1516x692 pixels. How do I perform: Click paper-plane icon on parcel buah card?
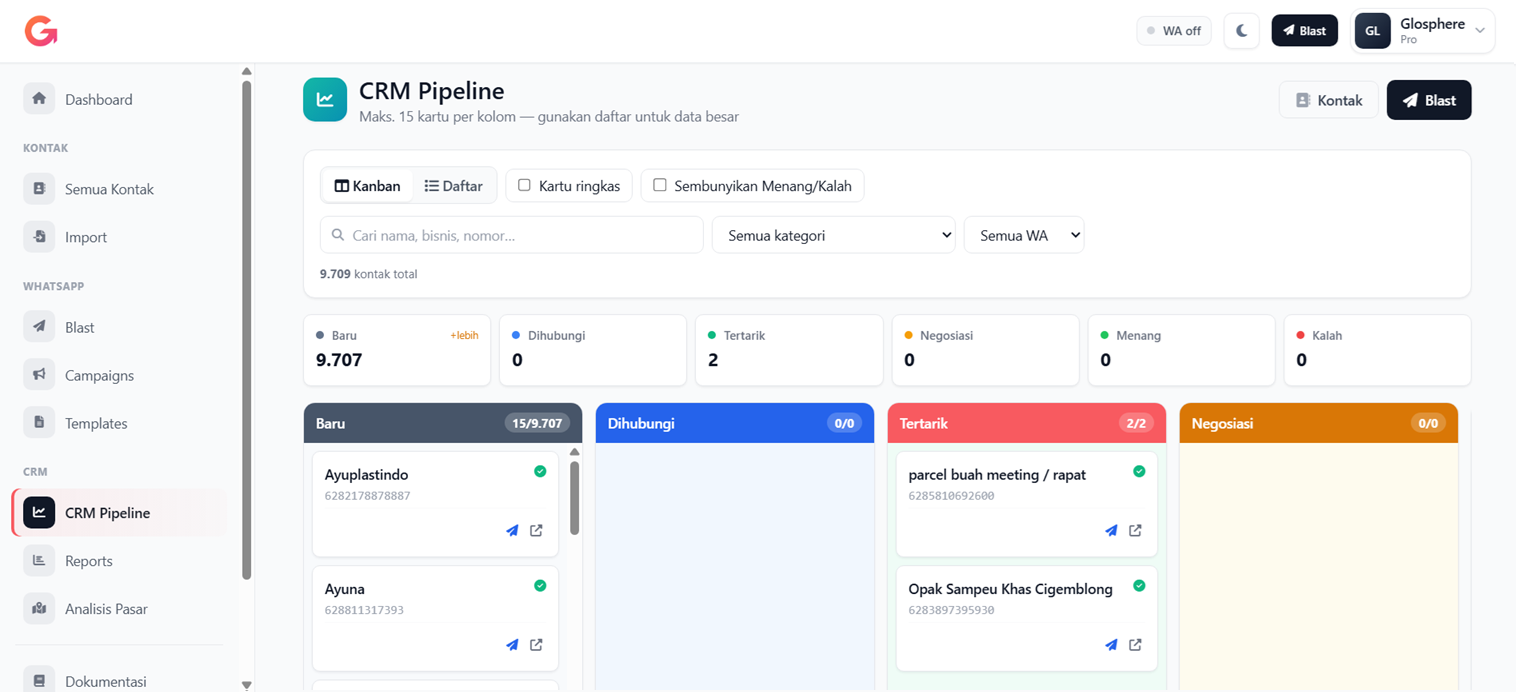point(1111,531)
